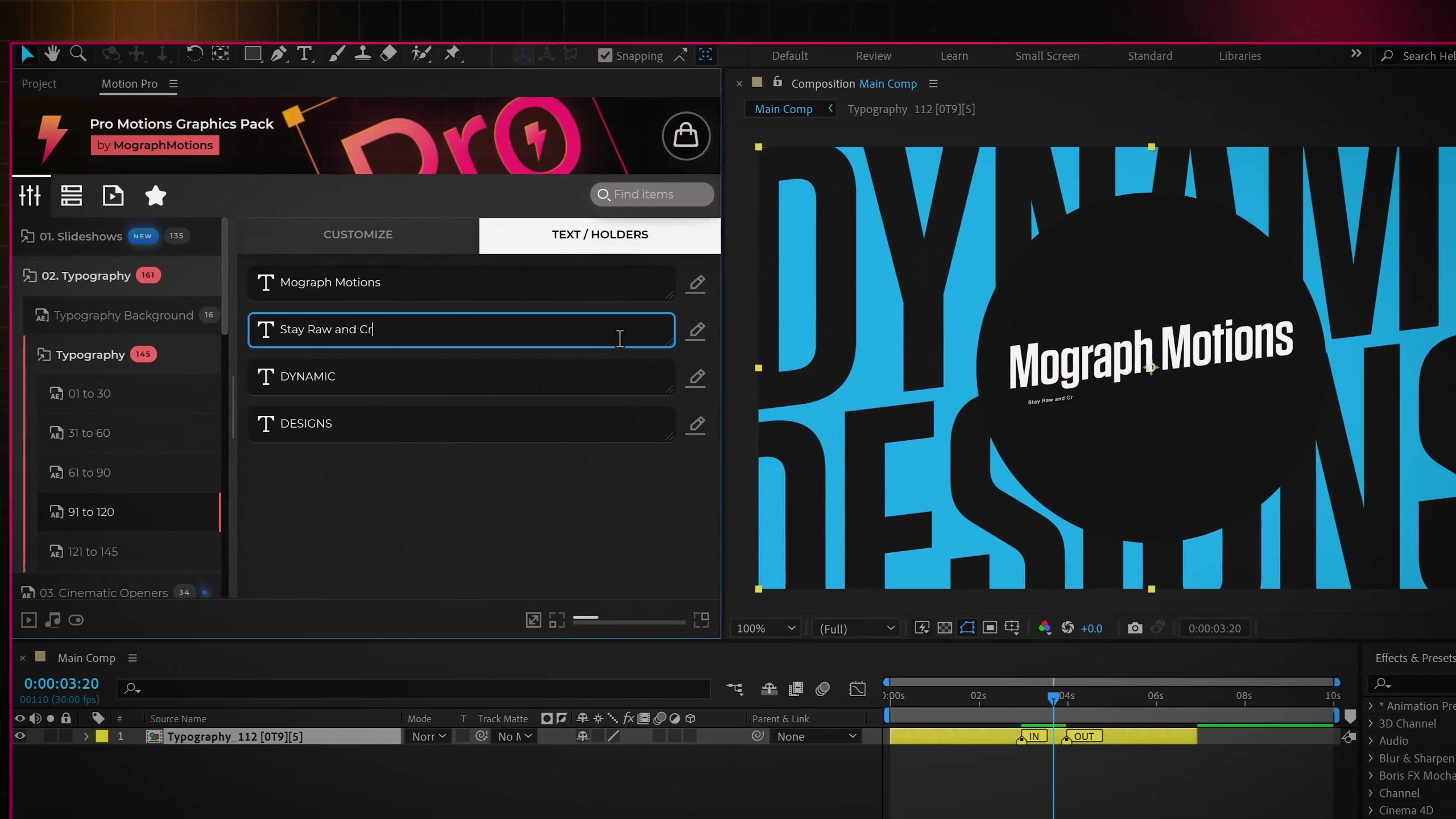Toggle the Snapping checkbox
1456x819 pixels.
[x=605, y=55]
